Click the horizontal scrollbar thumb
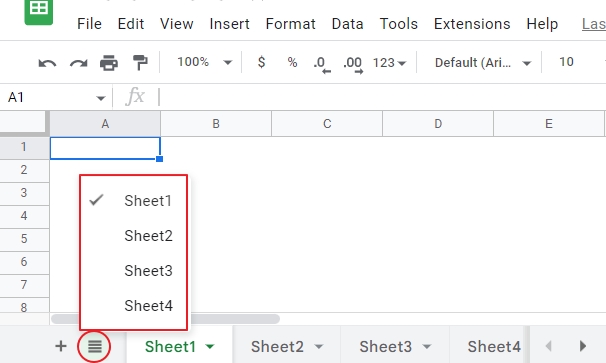The width and height of the screenshot is (606, 363). (x=165, y=319)
